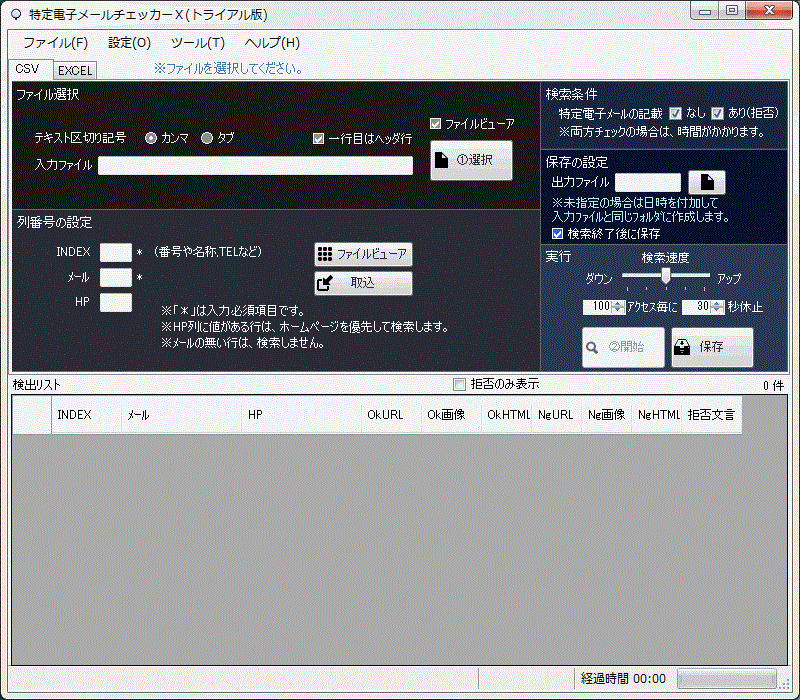Click the 取込 import button
800x700 pixels.
pyautogui.click(x=363, y=283)
